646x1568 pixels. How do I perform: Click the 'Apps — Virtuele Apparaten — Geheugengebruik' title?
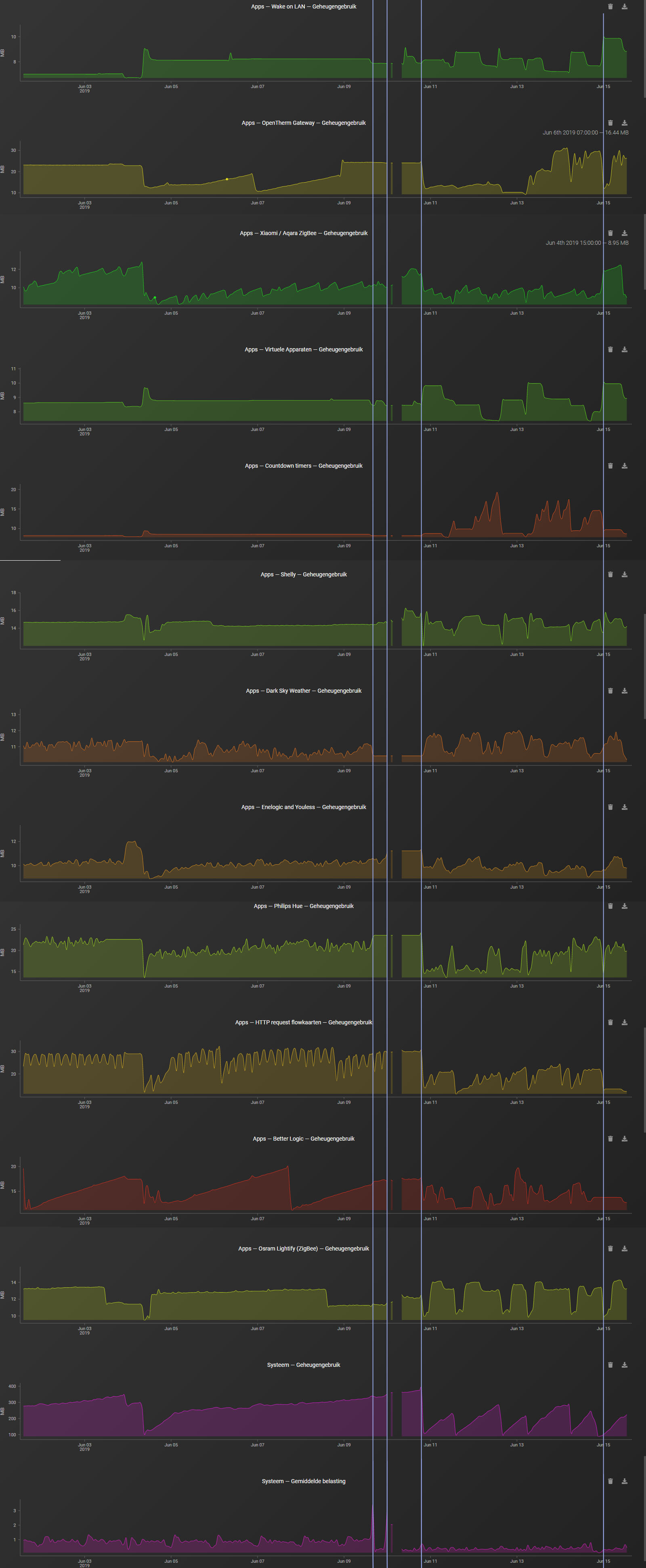point(304,349)
